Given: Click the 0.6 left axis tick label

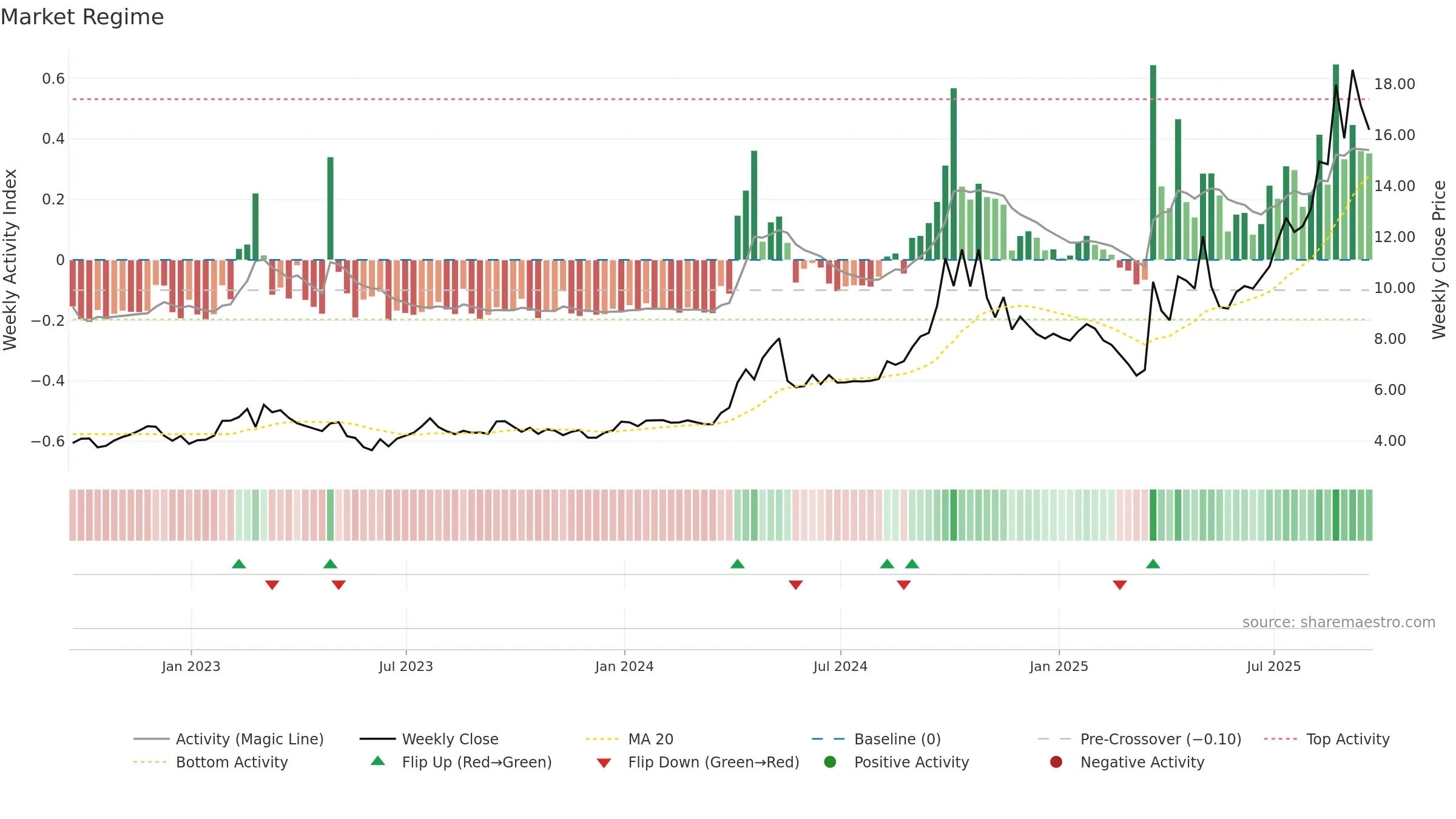Looking at the screenshot, I should [x=53, y=78].
